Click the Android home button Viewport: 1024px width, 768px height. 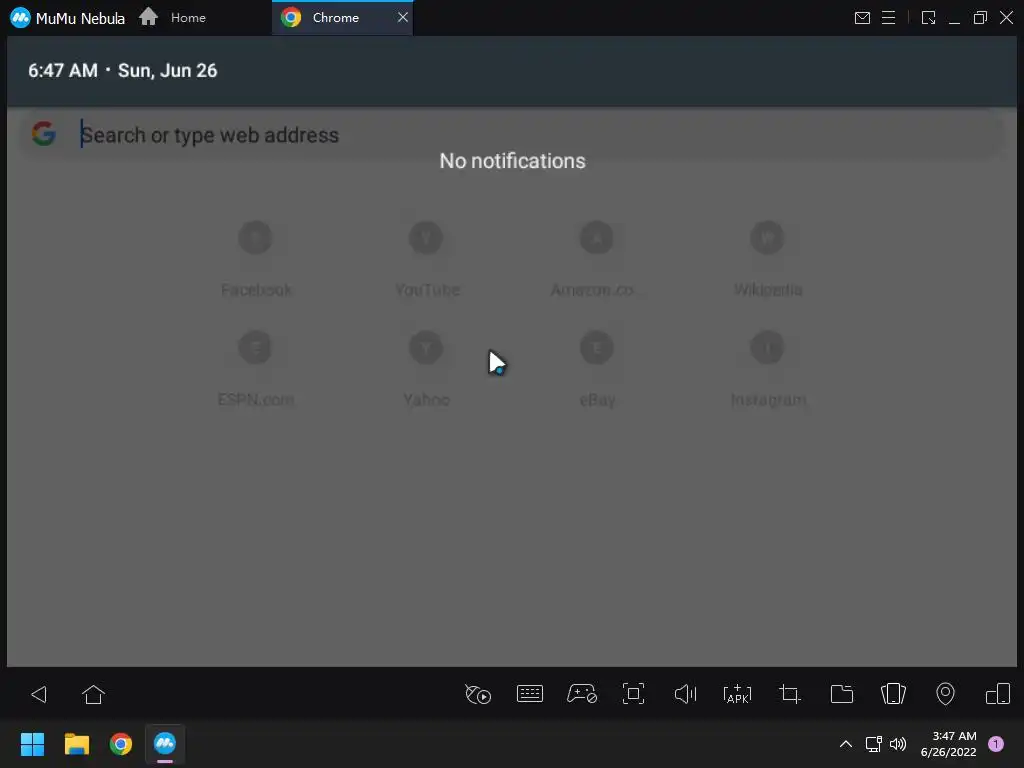coord(93,694)
